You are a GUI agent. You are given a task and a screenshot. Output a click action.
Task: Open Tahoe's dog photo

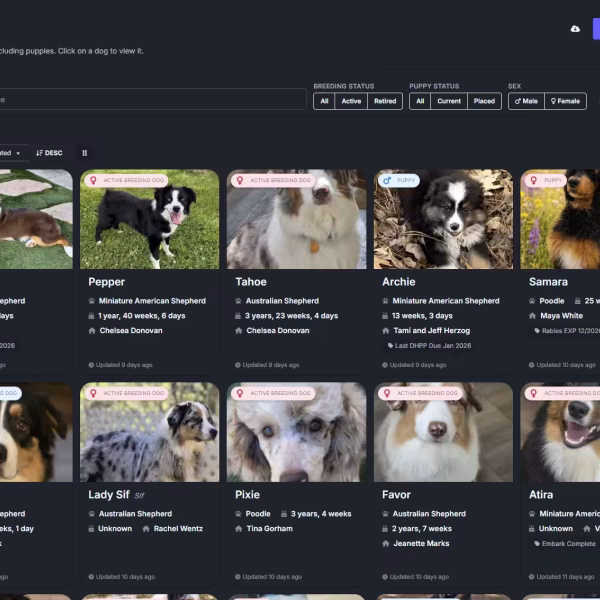tap(296, 219)
